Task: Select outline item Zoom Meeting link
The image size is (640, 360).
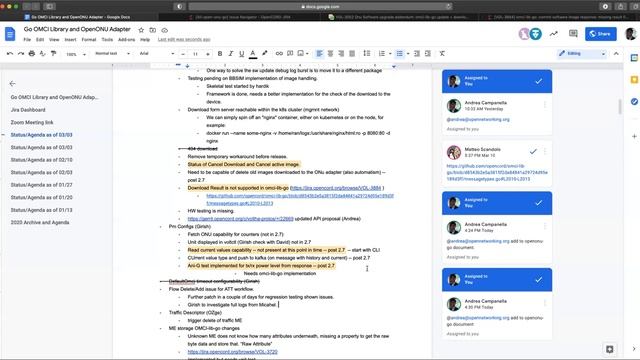Action: [x=32, y=122]
